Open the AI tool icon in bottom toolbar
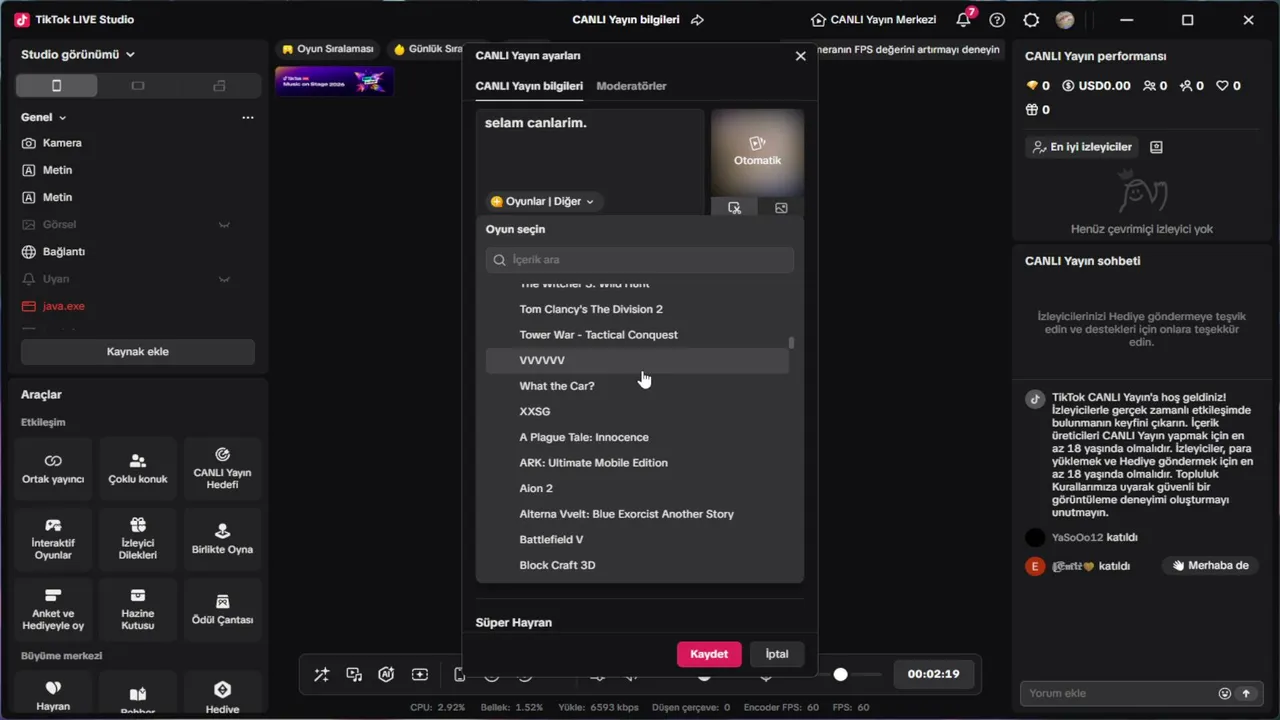 (x=386, y=675)
